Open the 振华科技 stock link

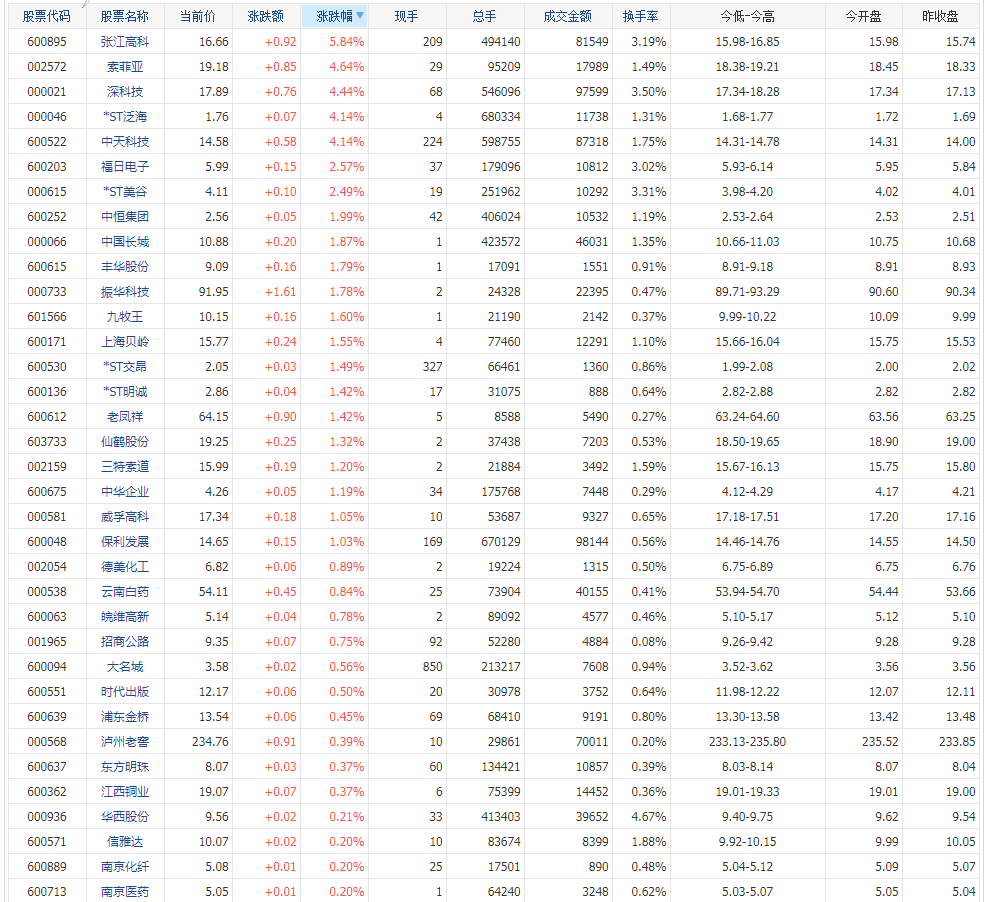coord(125,292)
